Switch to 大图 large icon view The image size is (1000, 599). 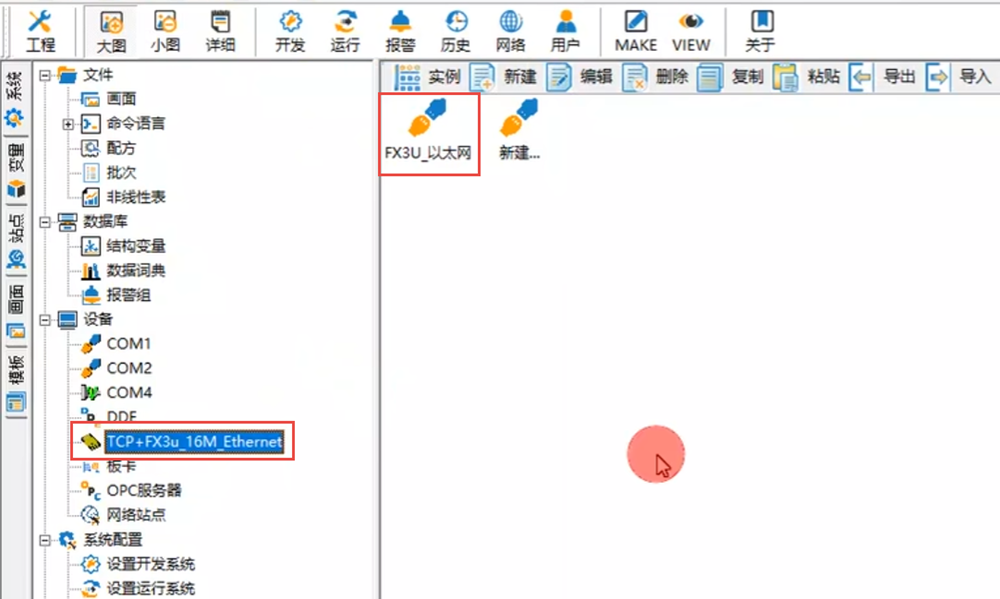click(112, 31)
